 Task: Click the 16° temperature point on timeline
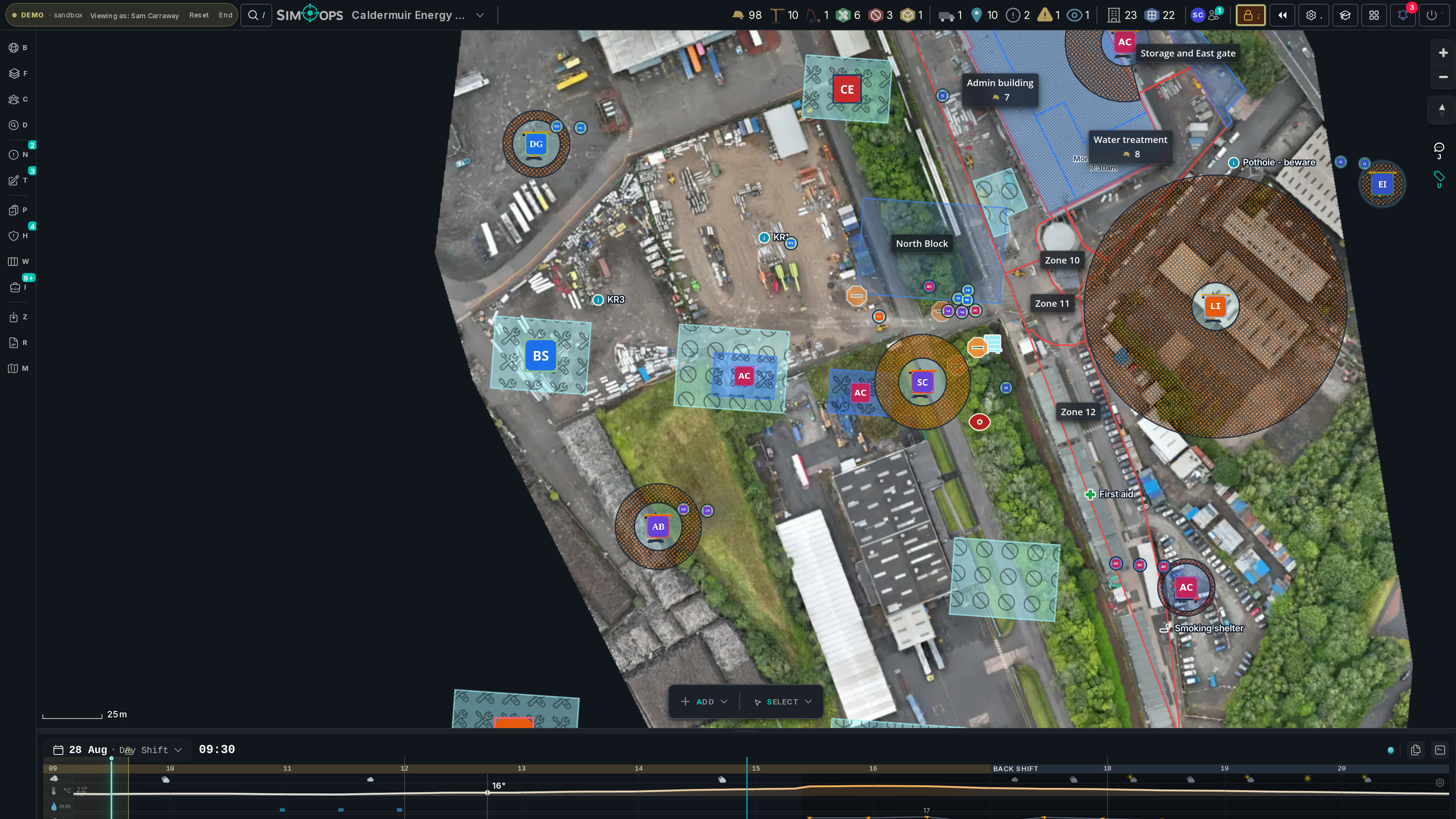[x=487, y=792]
